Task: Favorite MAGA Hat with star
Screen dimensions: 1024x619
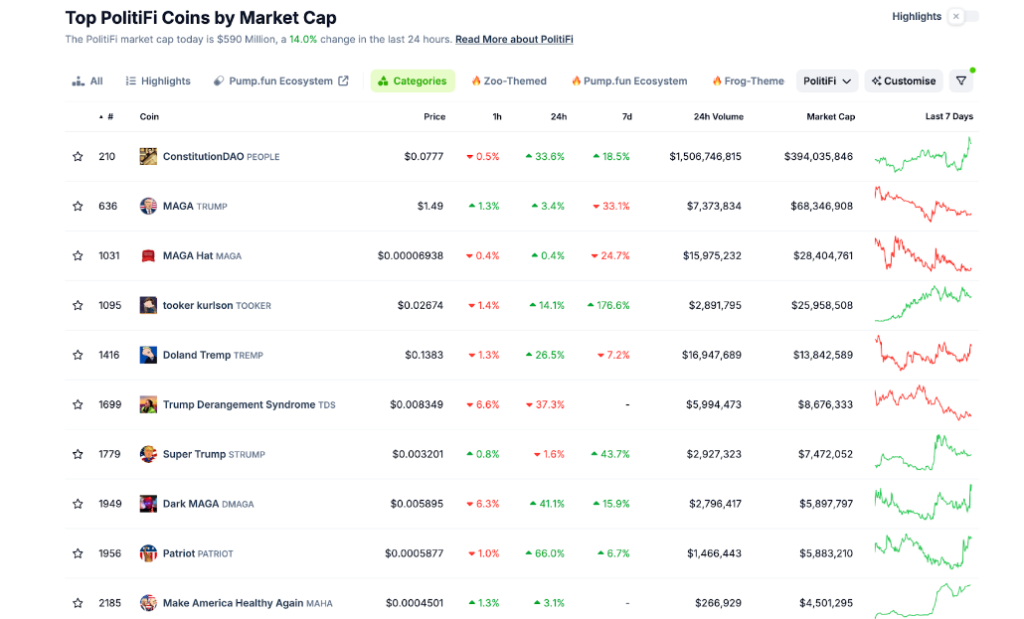Action: coord(78,256)
